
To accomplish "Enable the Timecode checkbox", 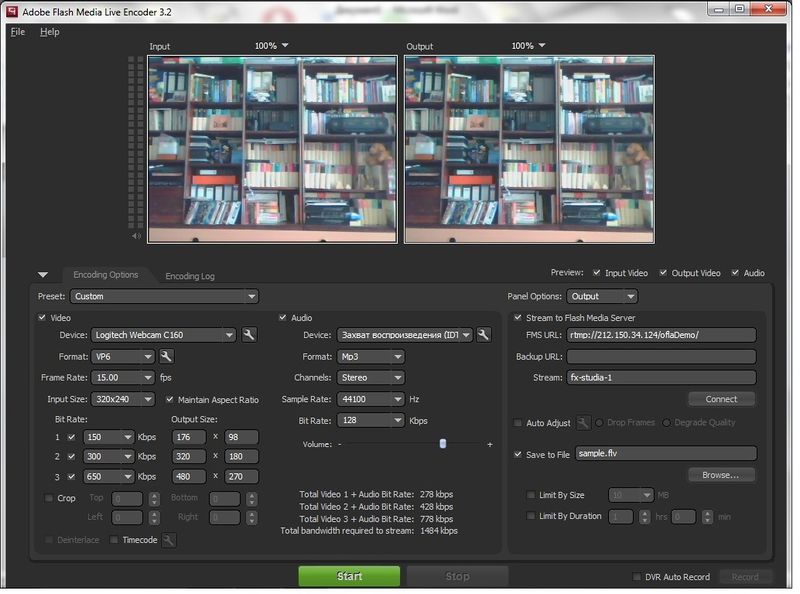I will click(x=114, y=540).
